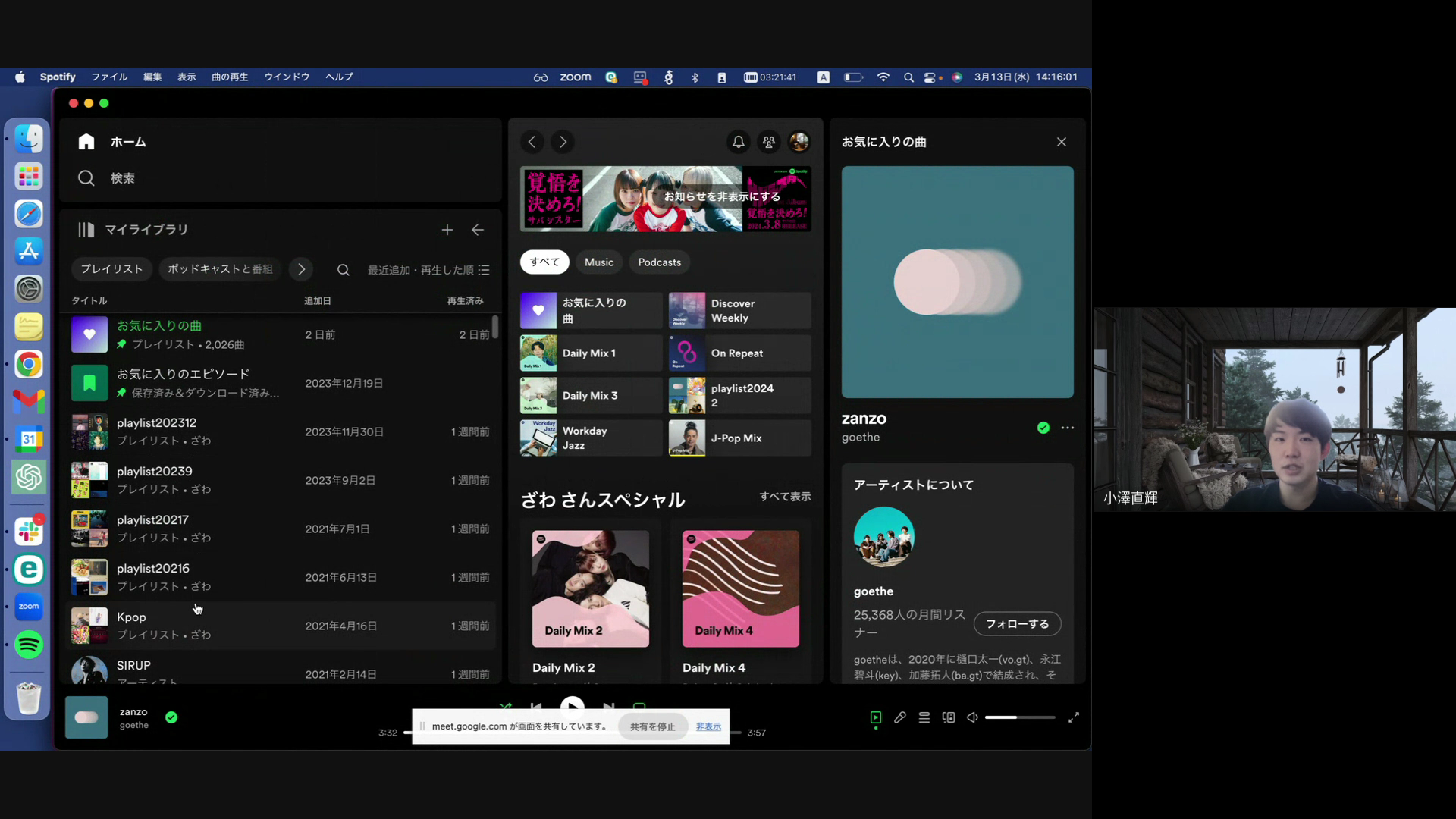Viewport: 1456px width, 819px height.
Task: Select the Podcasts filter tab
Action: click(x=658, y=262)
